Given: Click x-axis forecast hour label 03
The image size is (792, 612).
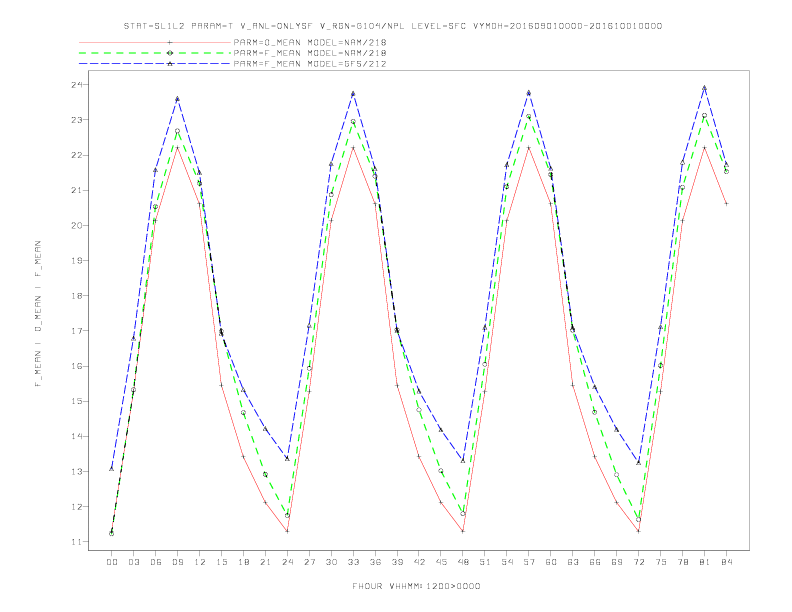Looking at the screenshot, I should (x=133, y=562).
